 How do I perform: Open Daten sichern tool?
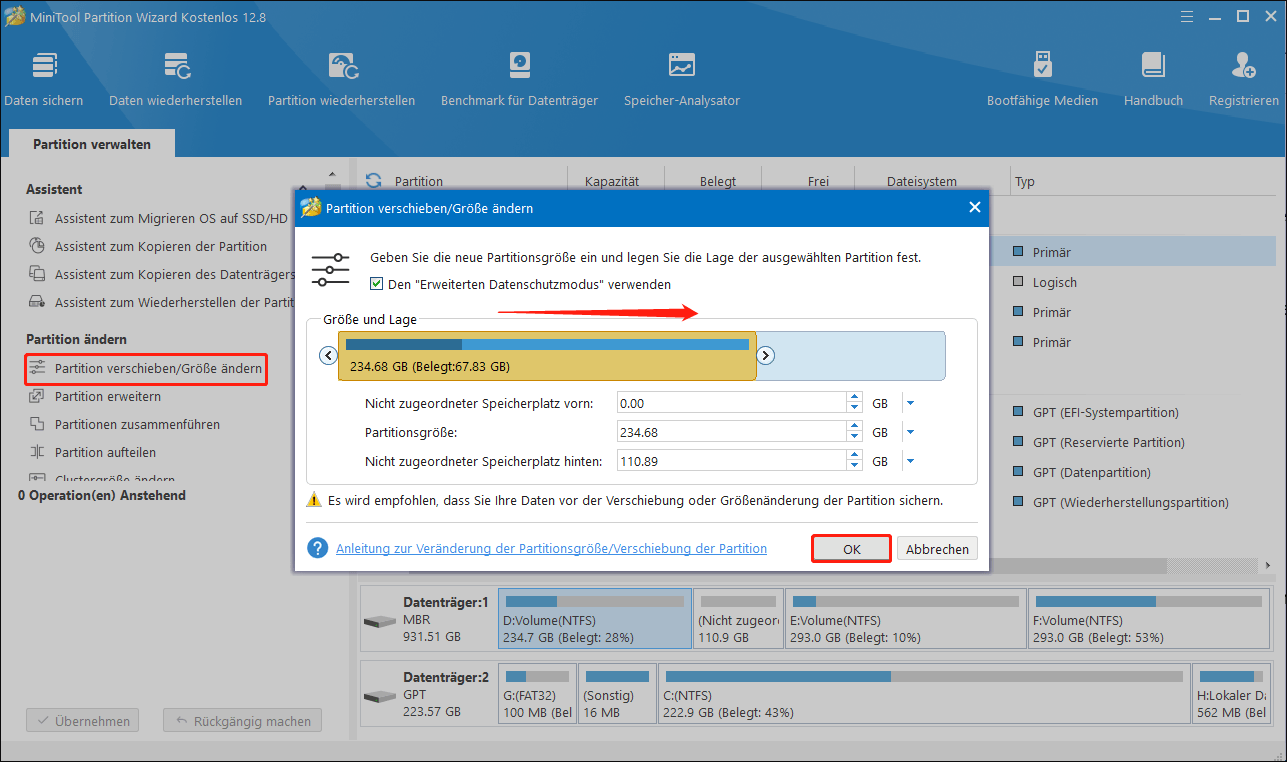pos(44,79)
